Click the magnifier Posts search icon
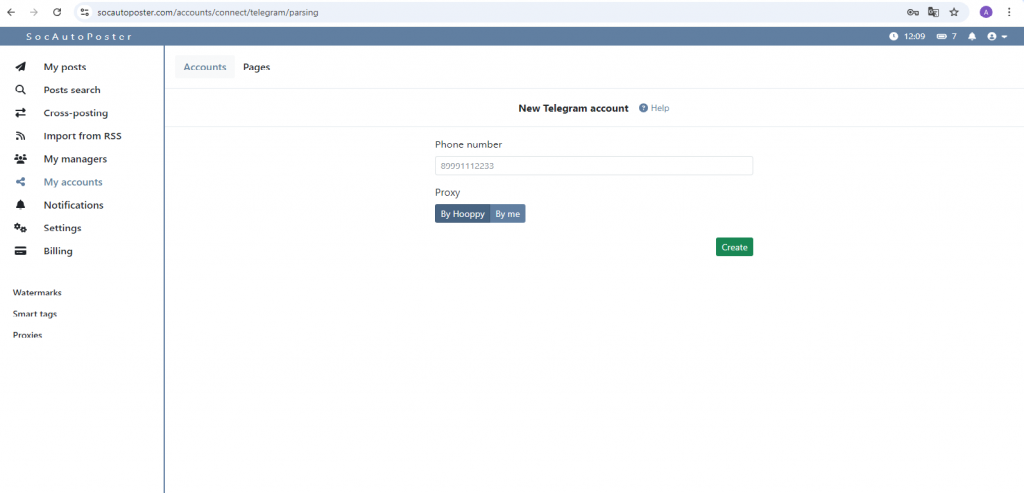 [x=20, y=90]
